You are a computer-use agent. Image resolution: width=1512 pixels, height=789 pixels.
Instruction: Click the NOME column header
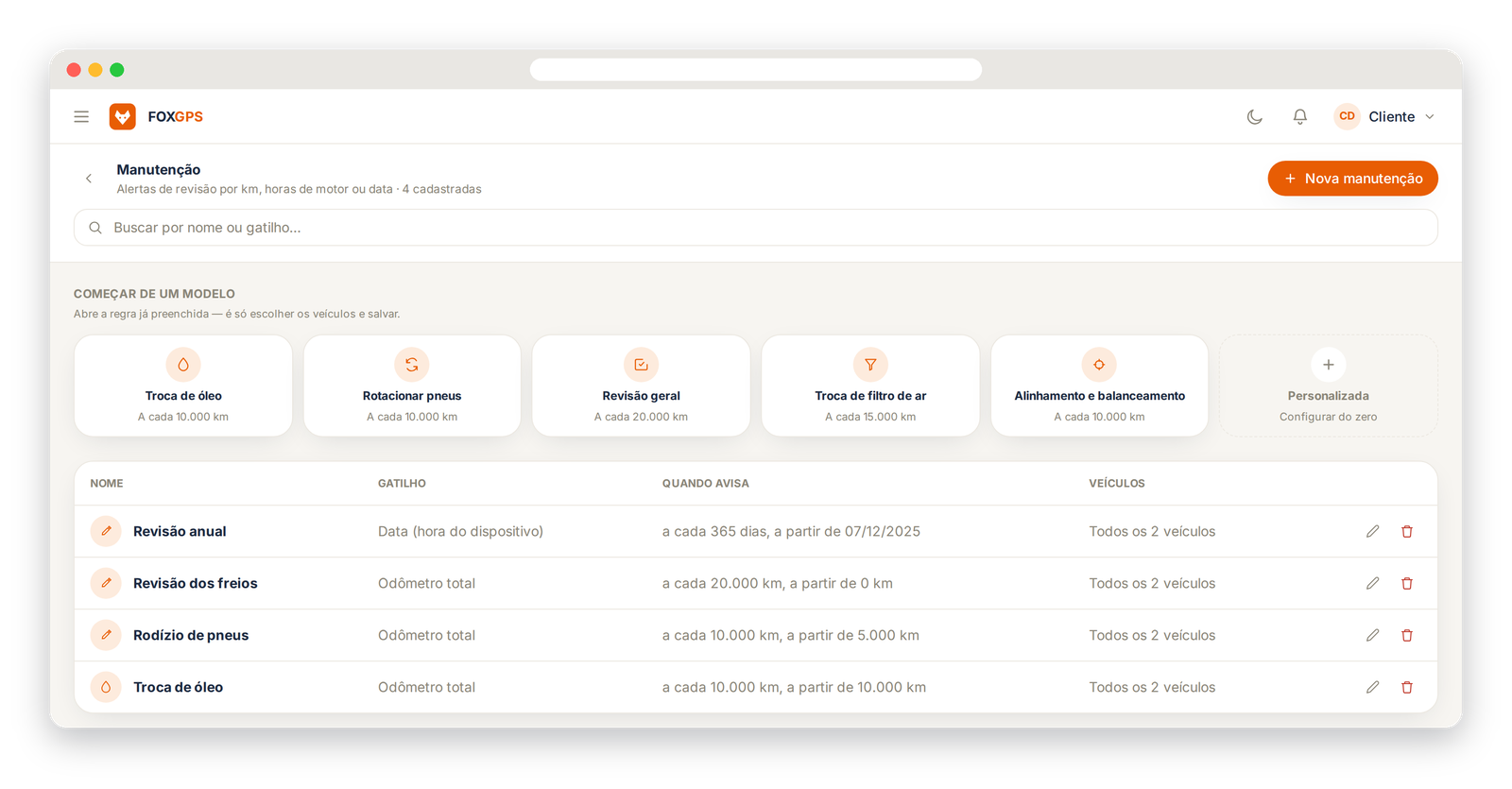tap(107, 484)
